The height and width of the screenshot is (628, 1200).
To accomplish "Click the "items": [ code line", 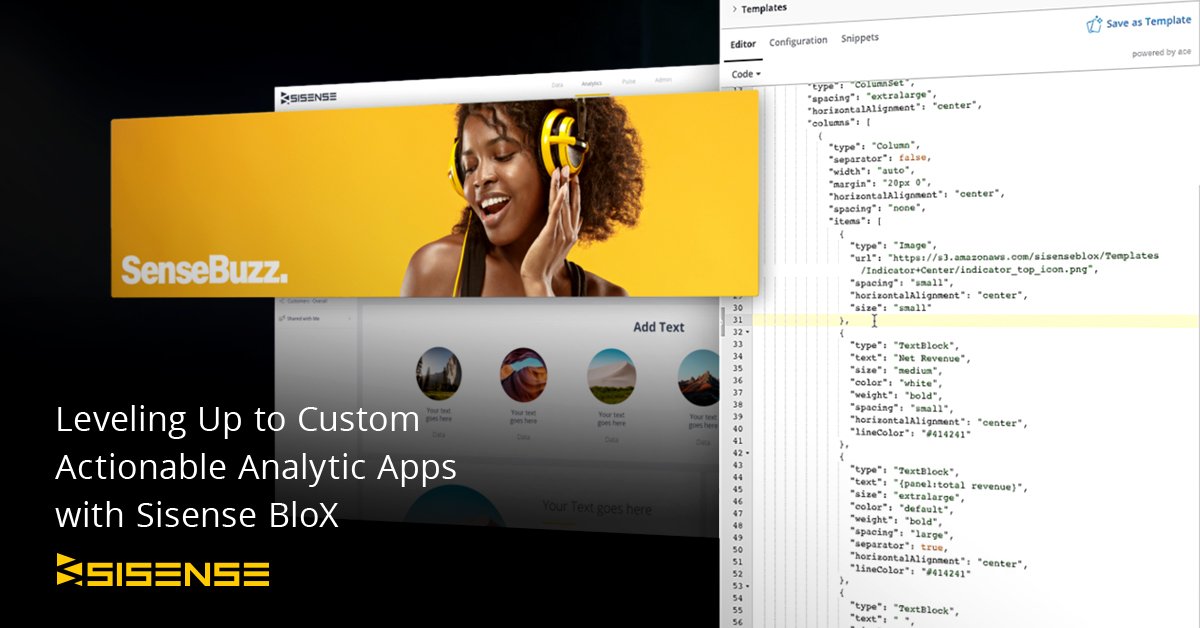I will [x=856, y=221].
